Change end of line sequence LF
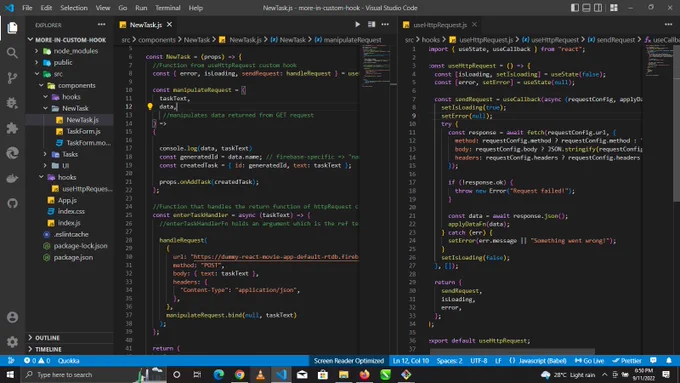Screen dimensions: 680x383 coord(498,360)
